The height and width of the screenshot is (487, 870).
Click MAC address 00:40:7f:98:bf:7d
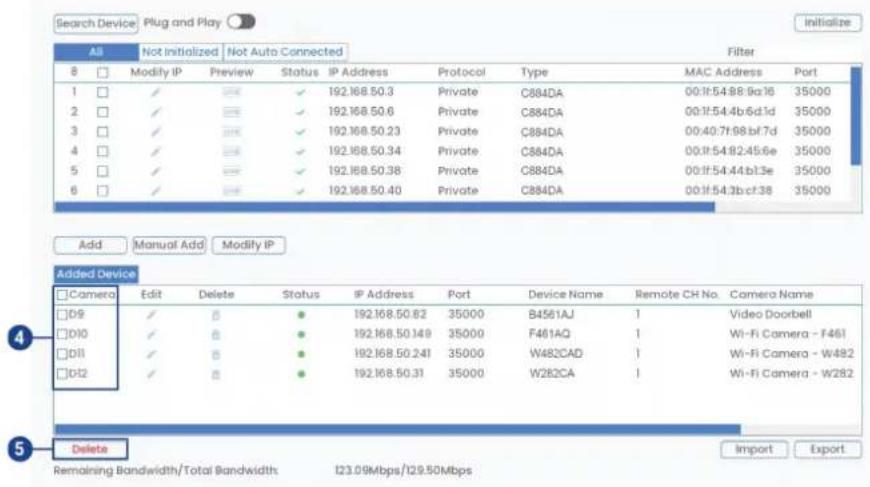[731, 131]
